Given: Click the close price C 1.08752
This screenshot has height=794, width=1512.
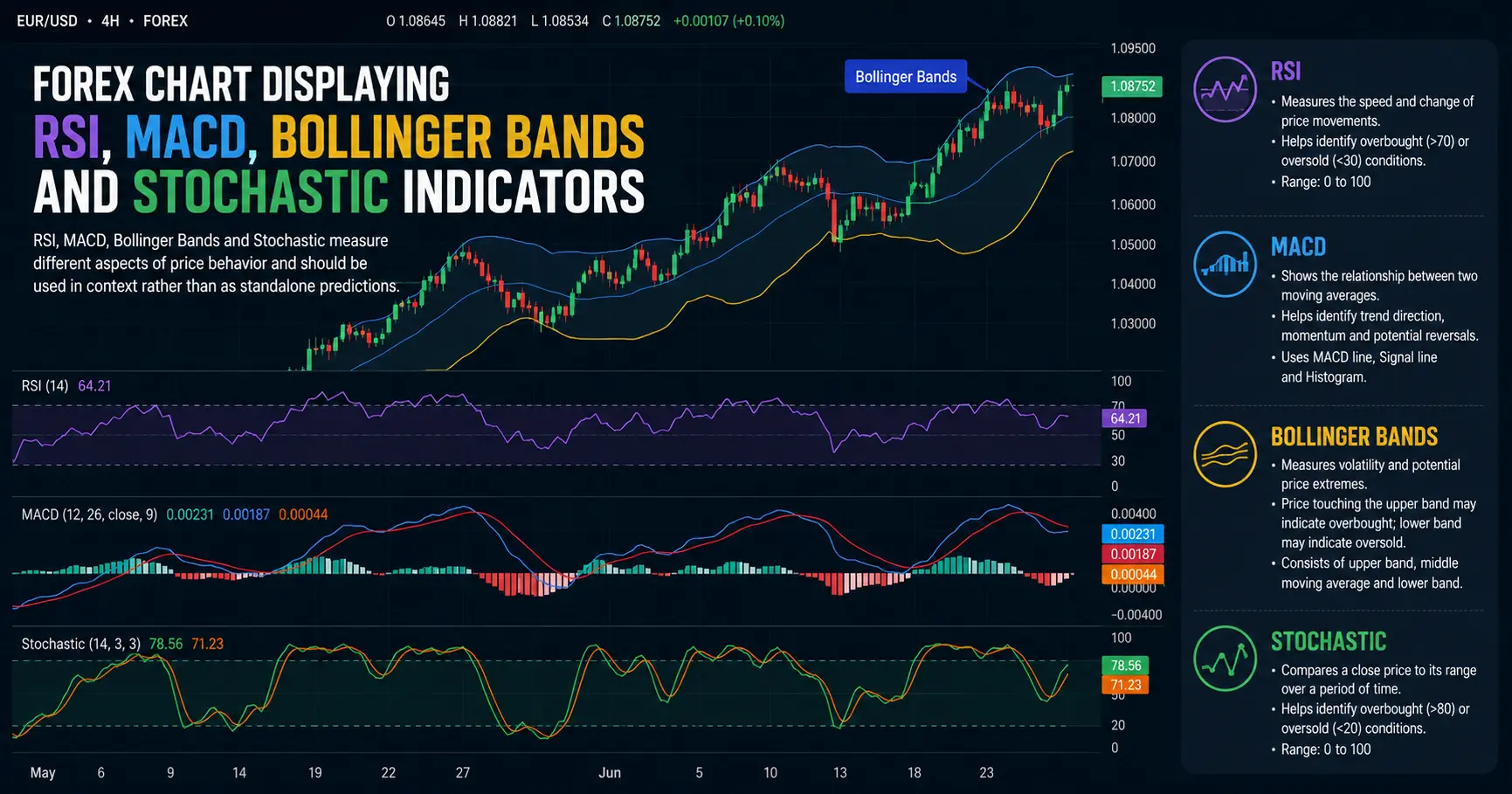Looking at the screenshot, I should tap(632, 21).
